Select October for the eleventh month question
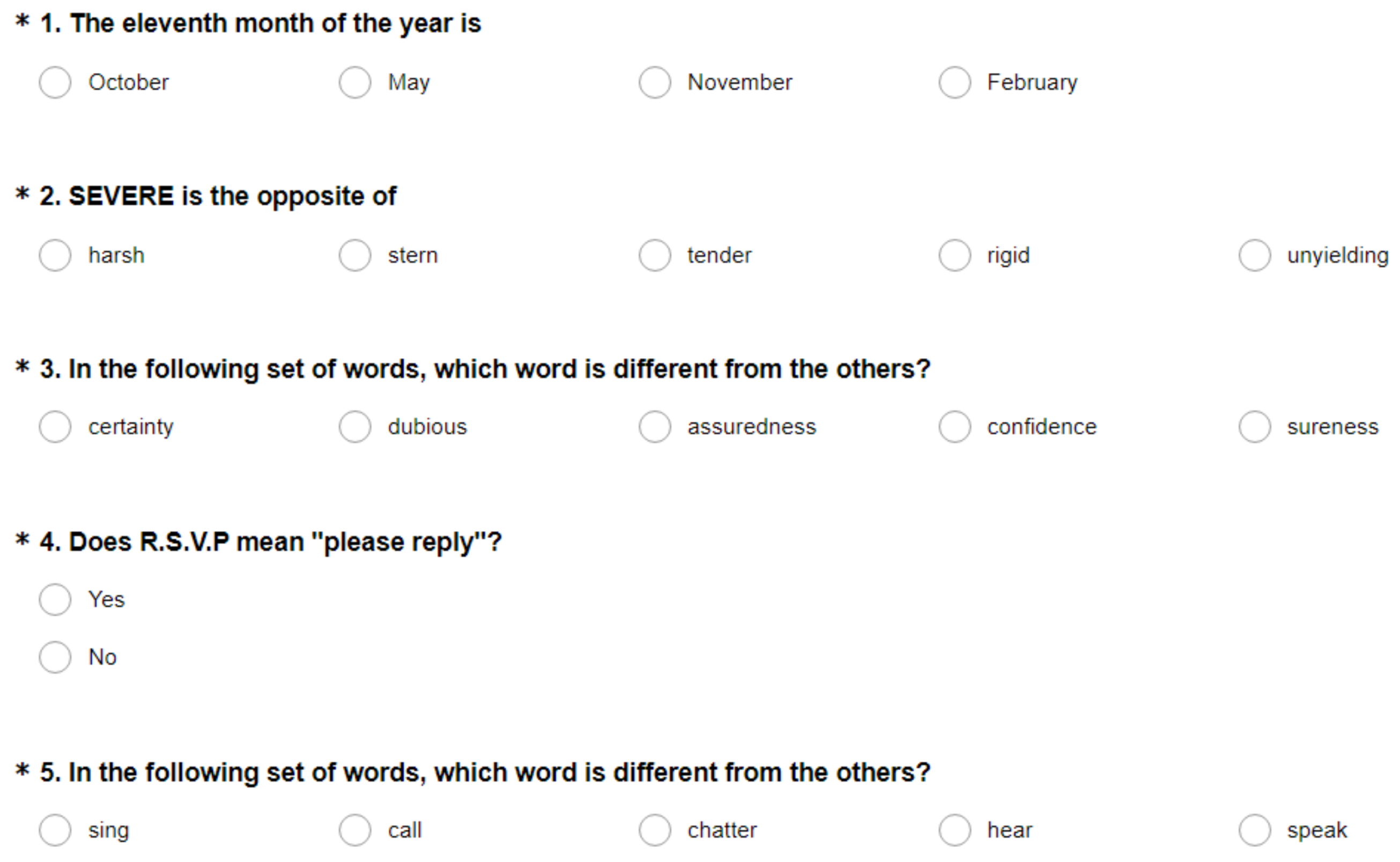Image resolution: width=1400 pixels, height=862 pixels. (x=55, y=83)
